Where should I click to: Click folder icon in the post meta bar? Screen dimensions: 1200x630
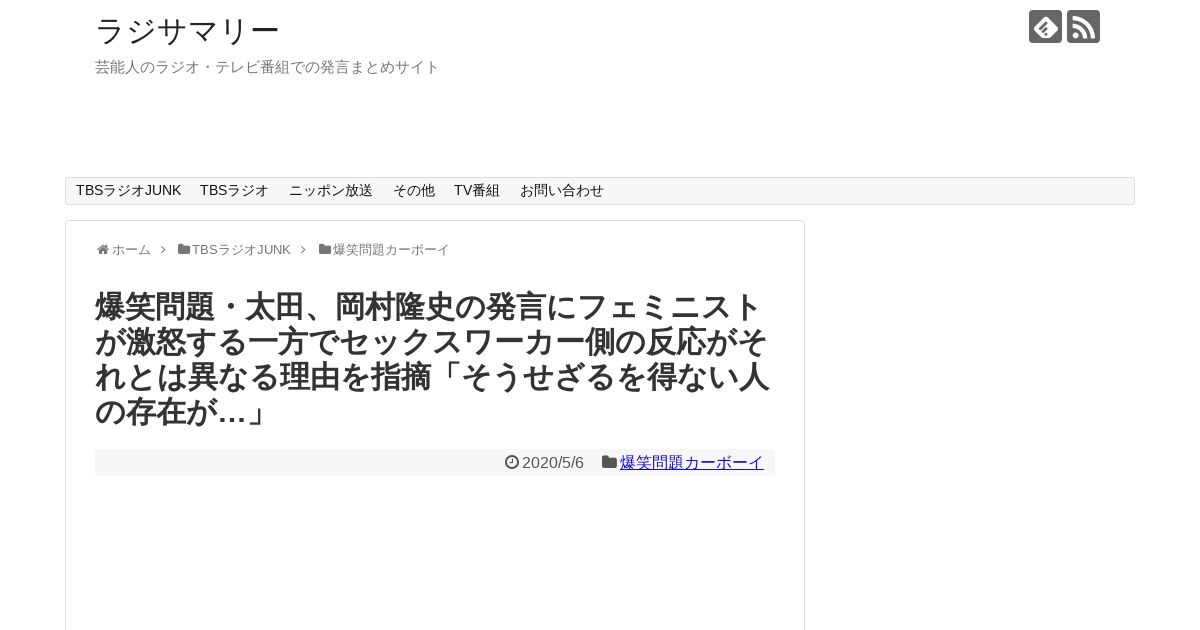point(609,462)
